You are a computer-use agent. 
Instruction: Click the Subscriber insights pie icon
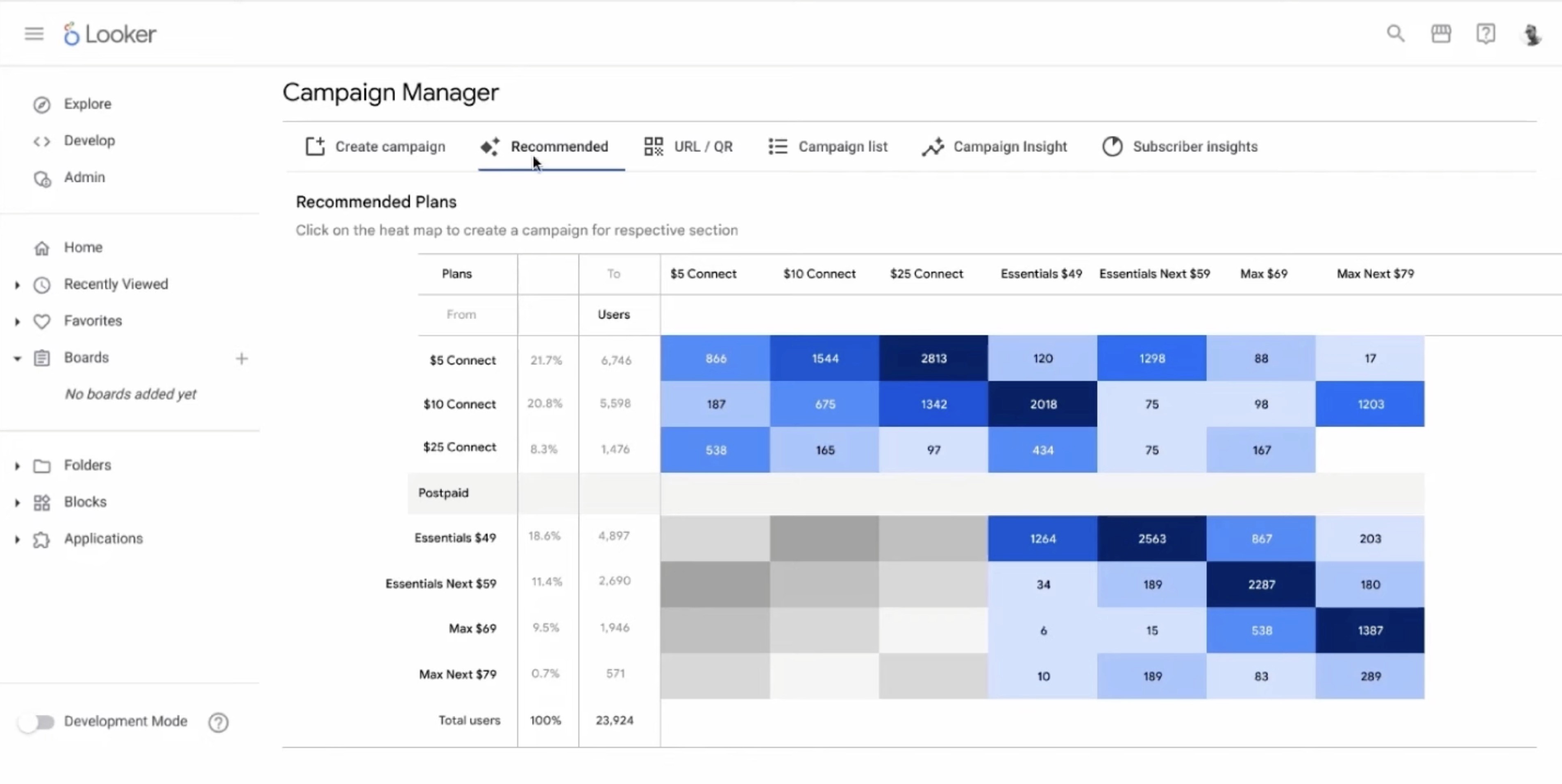1112,146
